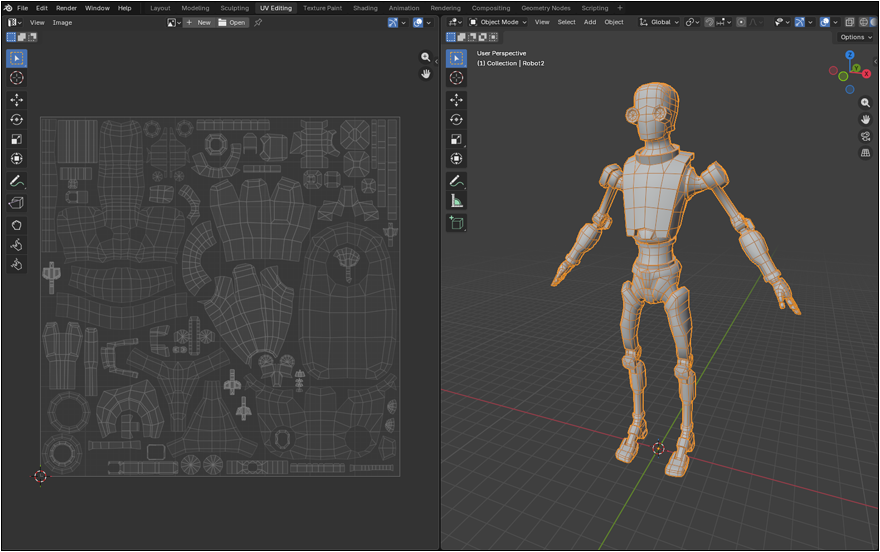Viewport: 880px width, 552px height.
Task: Click the camera view icon in viewport
Action: (865, 136)
